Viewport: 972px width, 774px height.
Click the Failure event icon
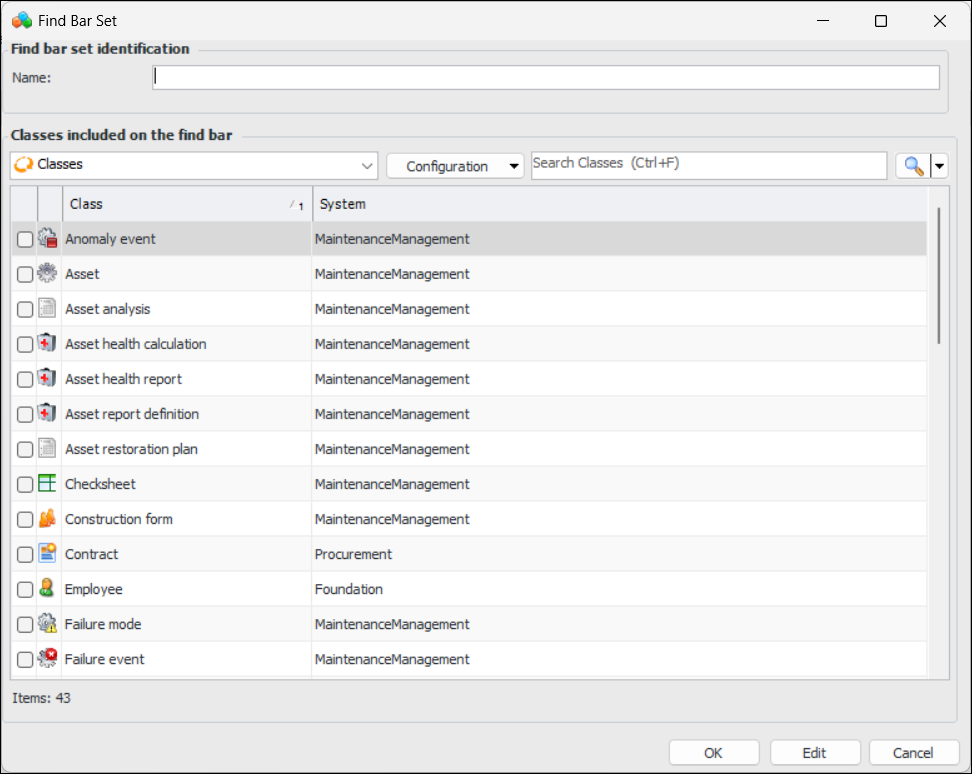[x=47, y=659]
